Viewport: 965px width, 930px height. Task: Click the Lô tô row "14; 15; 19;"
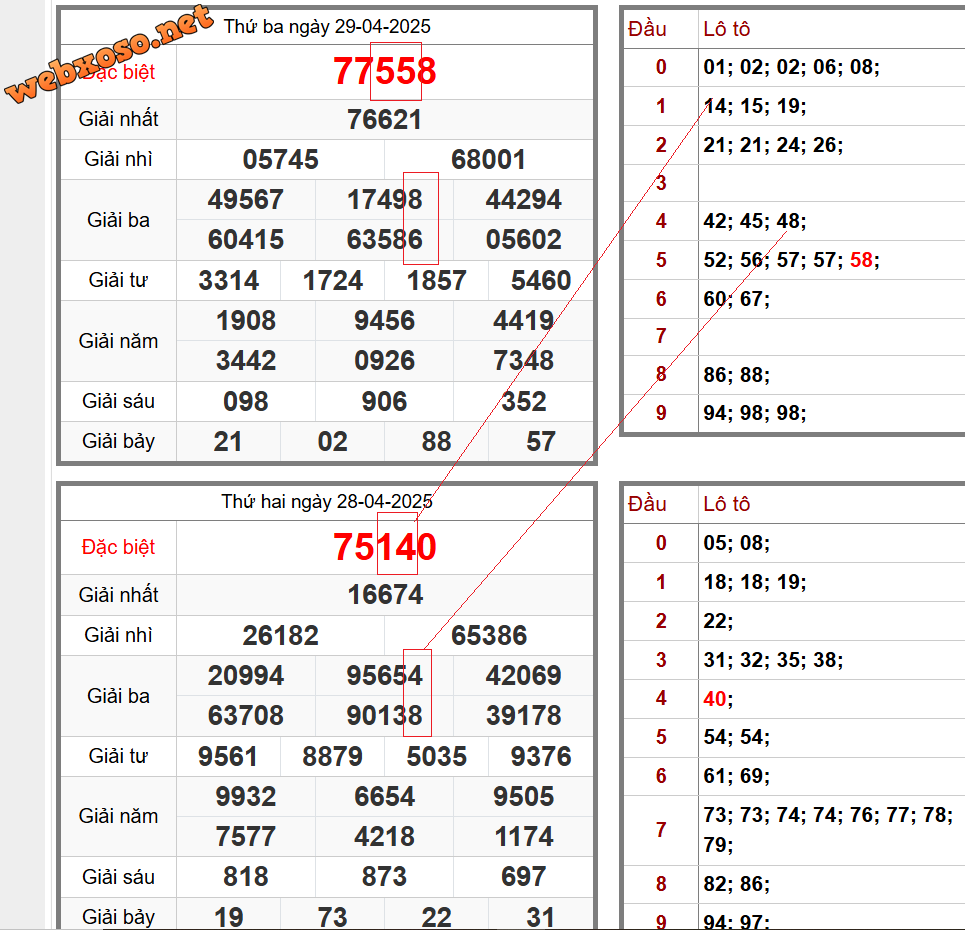(x=755, y=106)
